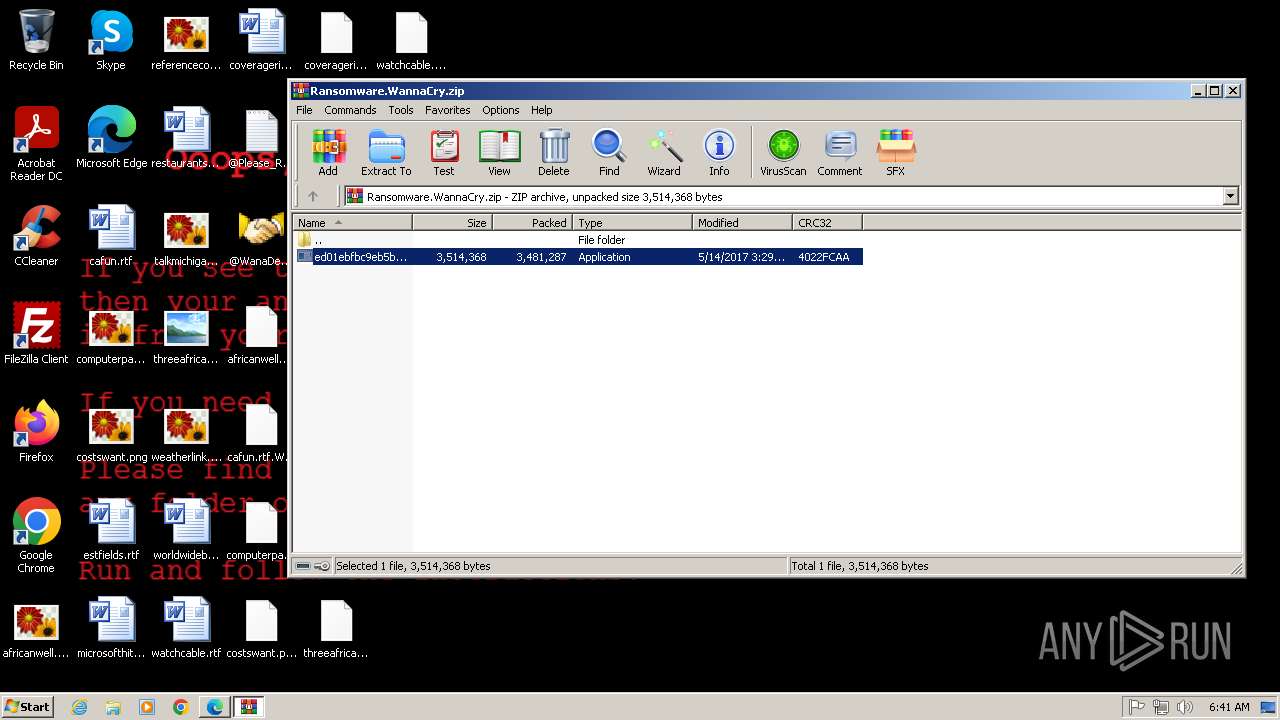
Task: Expand the archive path dropdown arrow
Action: (1231, 197)
